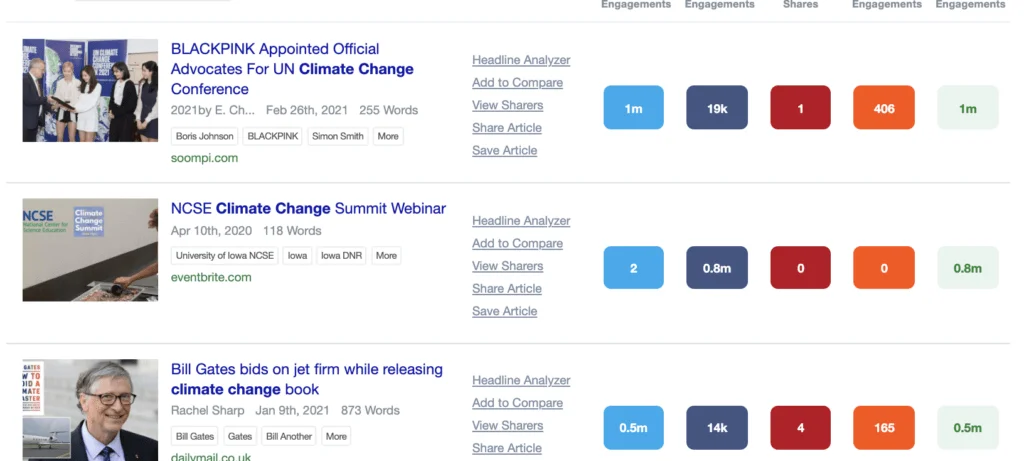Expand More tags on BLACKPINK article

pos(388,136)
